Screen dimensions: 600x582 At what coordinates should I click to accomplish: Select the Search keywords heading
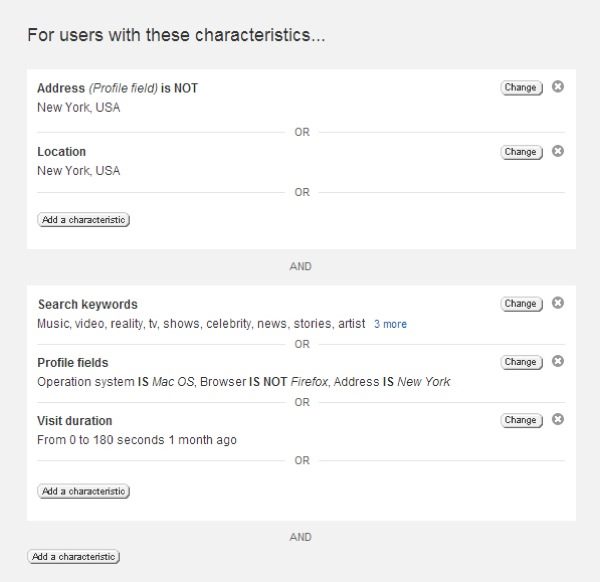pos(87,304)
